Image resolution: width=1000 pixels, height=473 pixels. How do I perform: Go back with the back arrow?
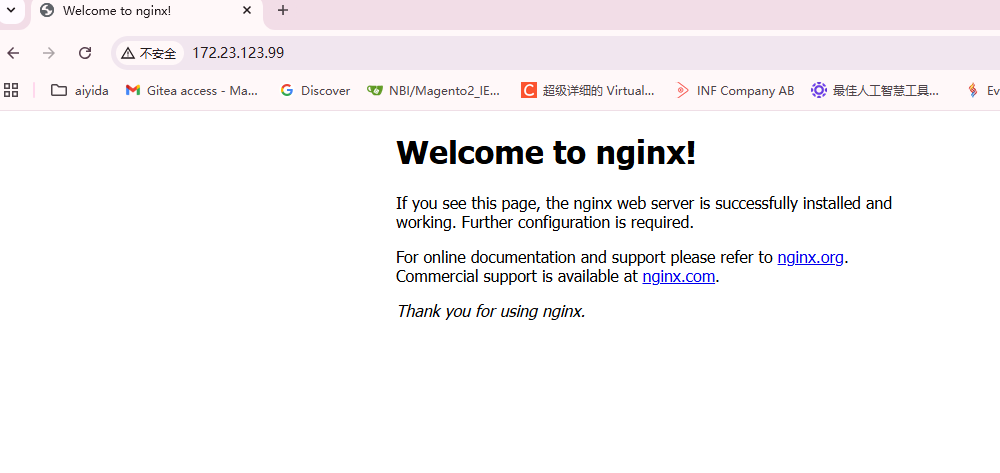(x=13, y=53)
